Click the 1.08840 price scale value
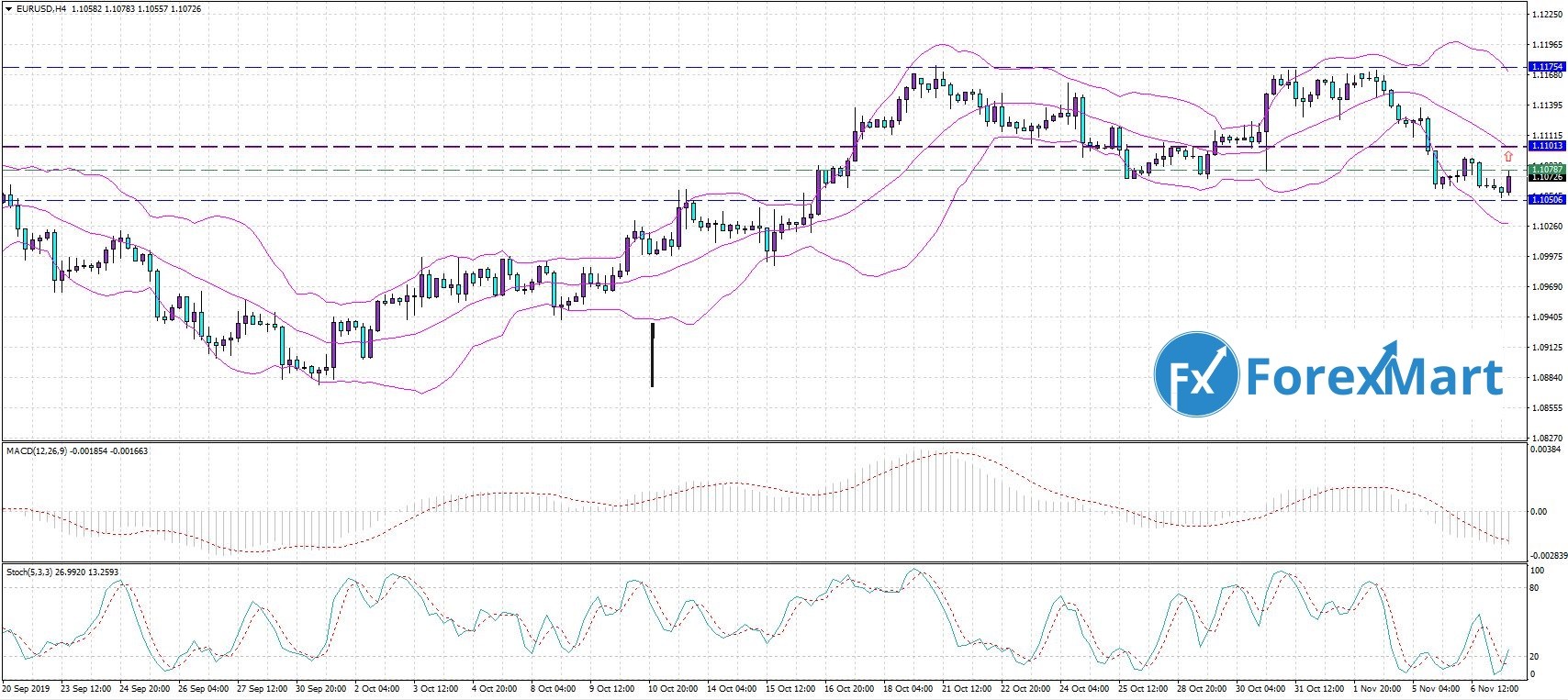 coord(1546,377)
